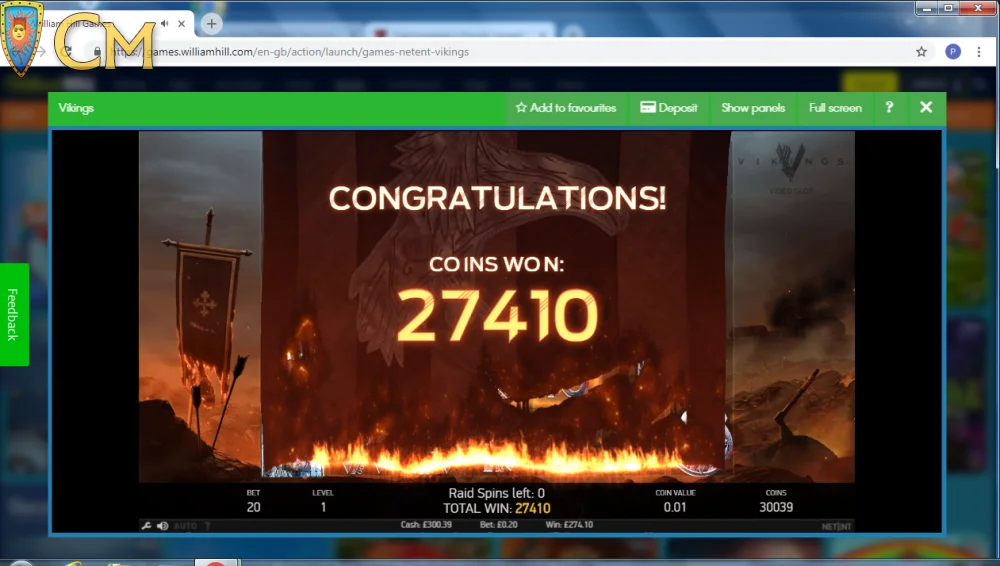Click the Vikings title in green bar
Image resolution: width=1000 pixels, height=566 pixels.
point(76,108)
